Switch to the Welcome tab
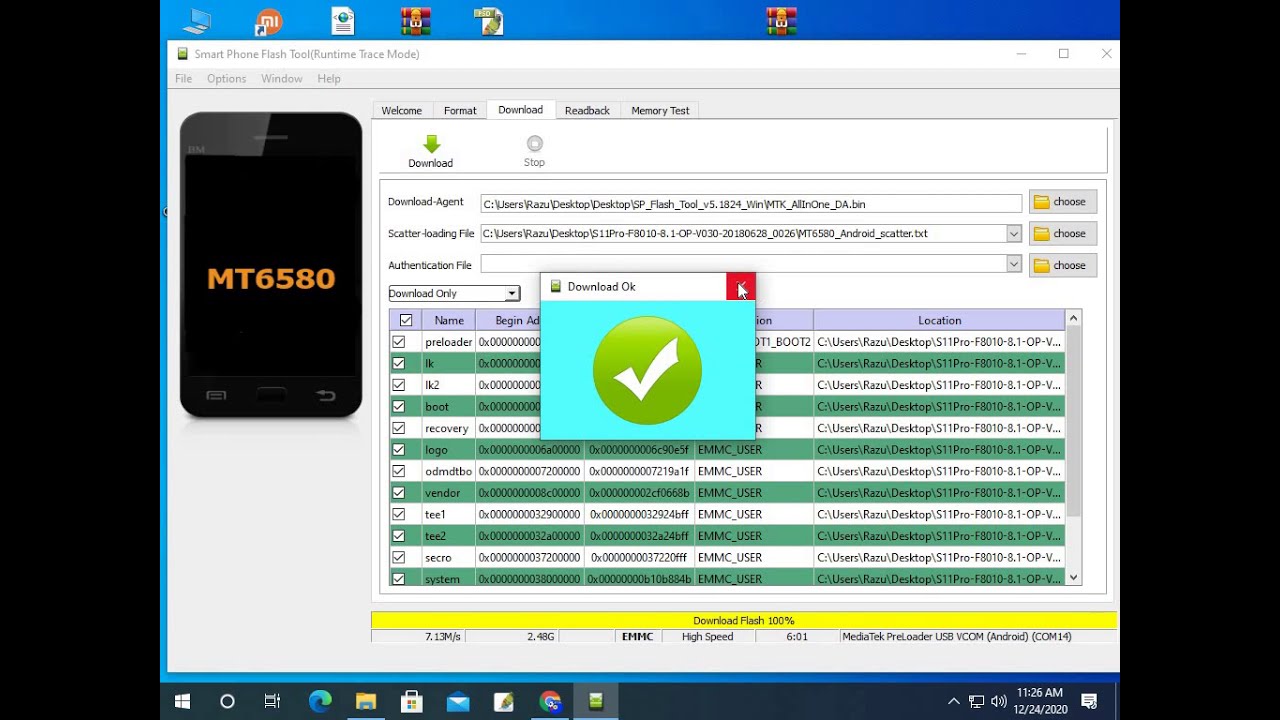1280x720 pixels. [x=402, y=111]
